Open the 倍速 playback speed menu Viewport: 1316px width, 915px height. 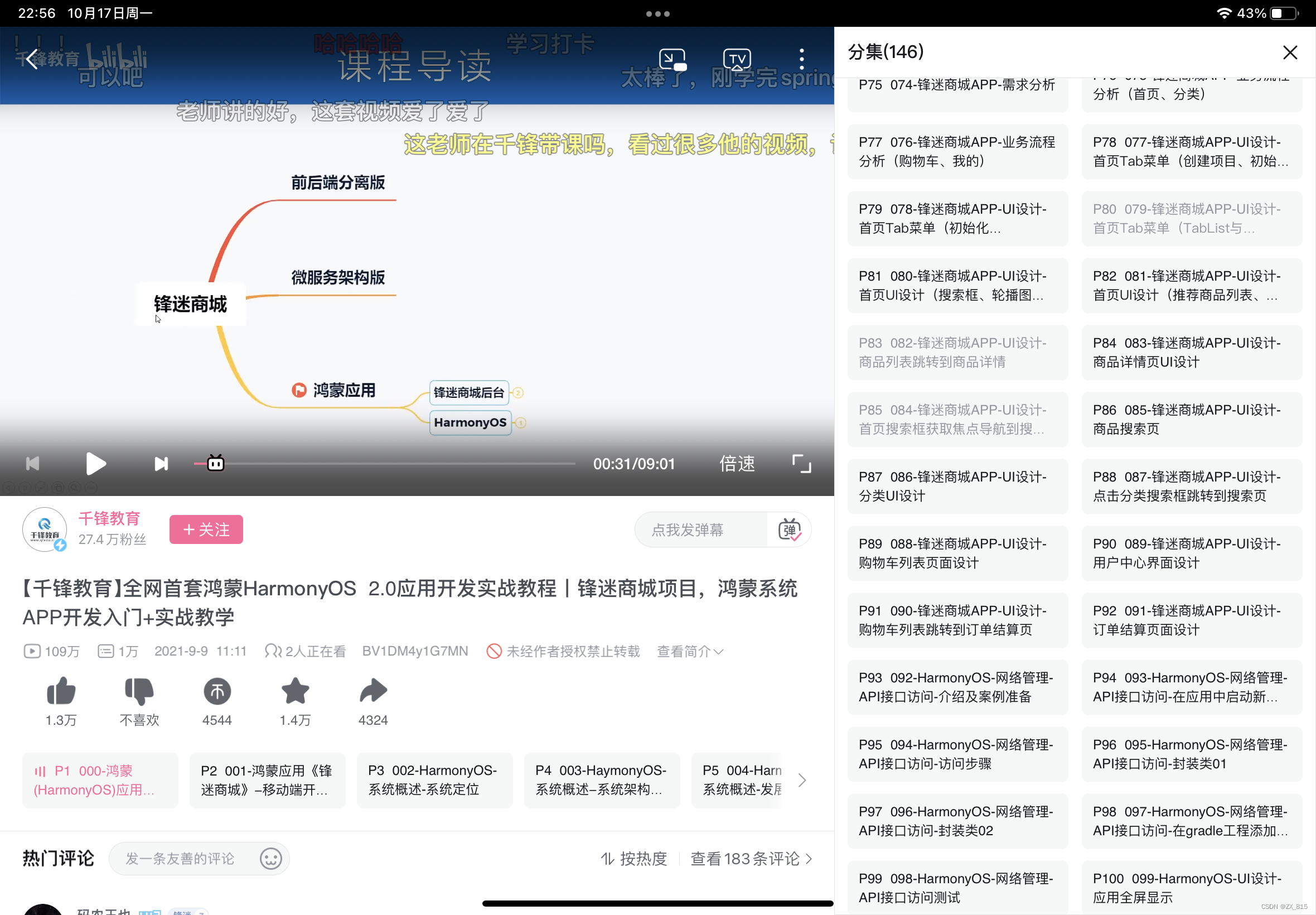click(737, 463)
